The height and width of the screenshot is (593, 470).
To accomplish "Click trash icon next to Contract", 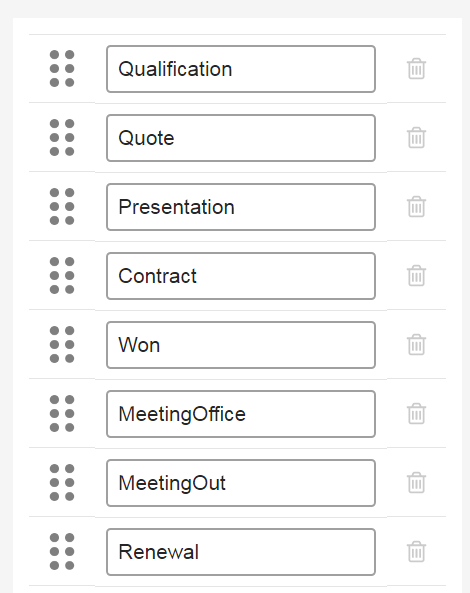I will coord(416,276).
